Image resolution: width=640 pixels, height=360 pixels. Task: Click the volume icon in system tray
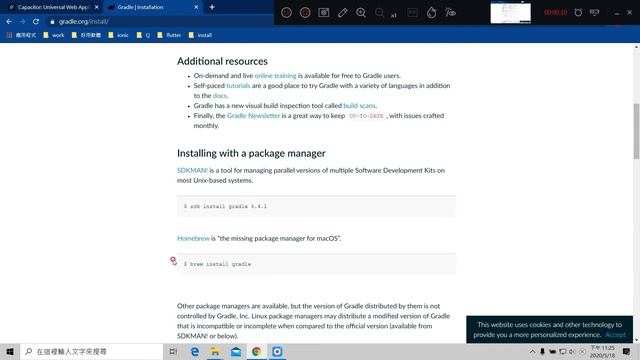pos(572,351)
